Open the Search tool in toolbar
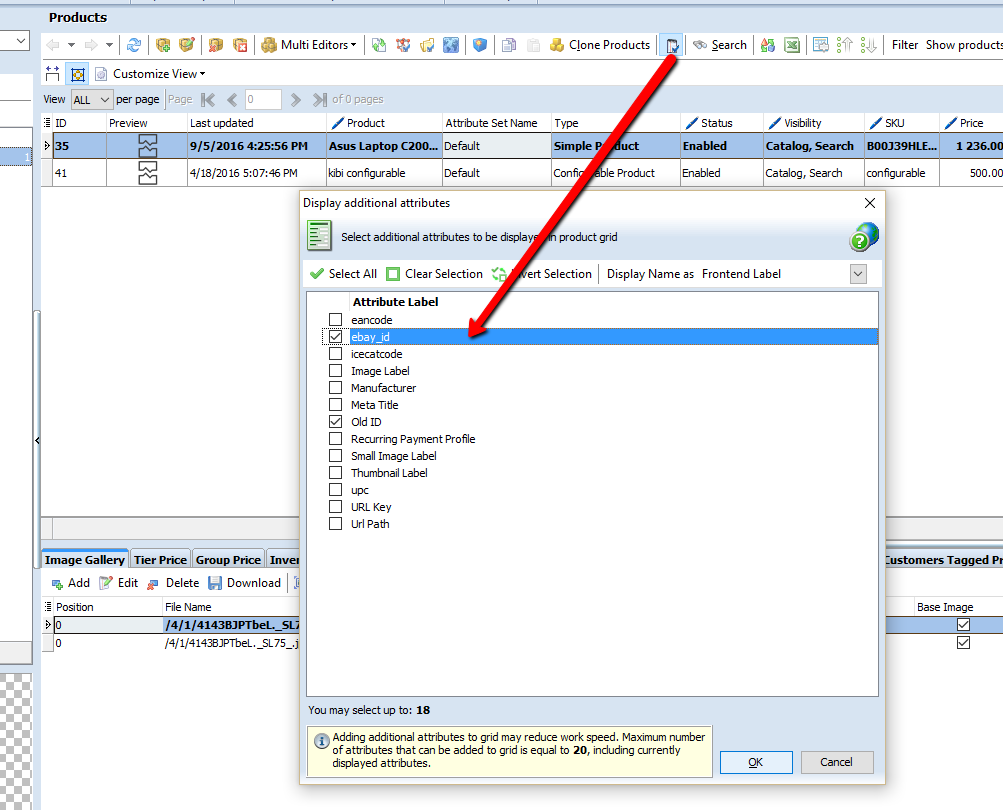Screen dimensions: 1003x810 pyautogui.click(x=720, y=45)
